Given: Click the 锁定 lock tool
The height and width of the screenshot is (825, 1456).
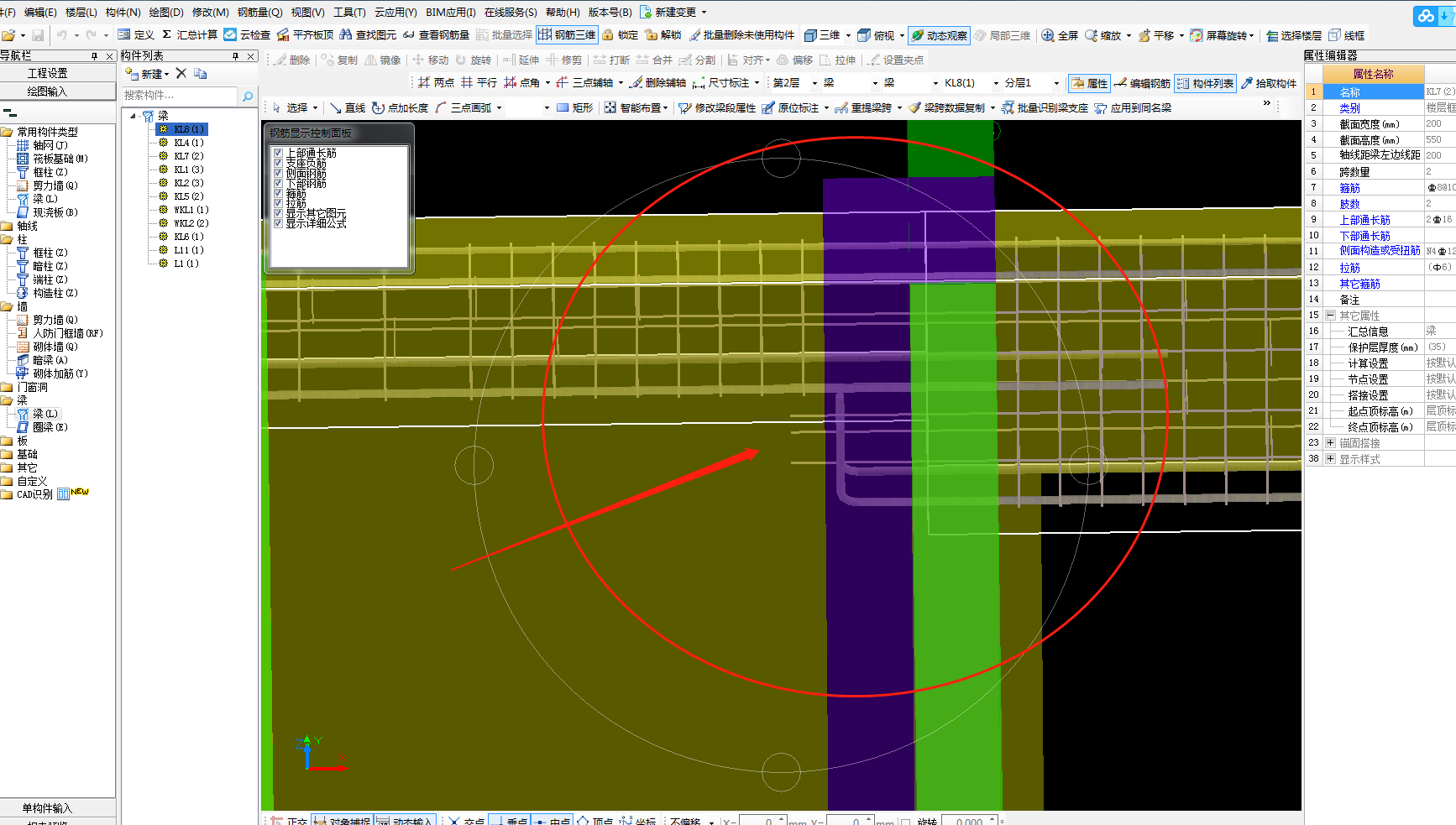Looking at the screenshot, I should tap(620, 35).
